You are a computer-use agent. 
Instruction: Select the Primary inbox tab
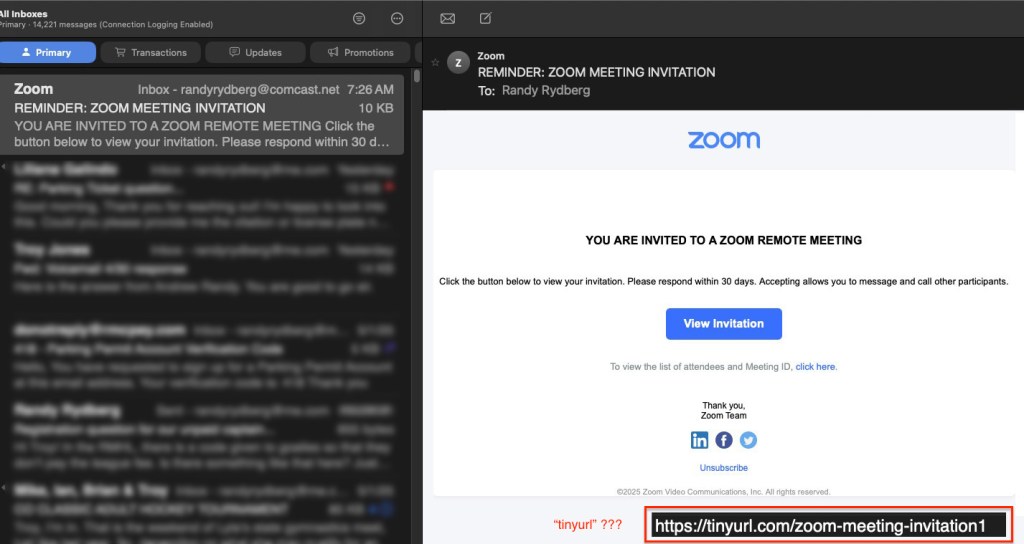(48, 52)
